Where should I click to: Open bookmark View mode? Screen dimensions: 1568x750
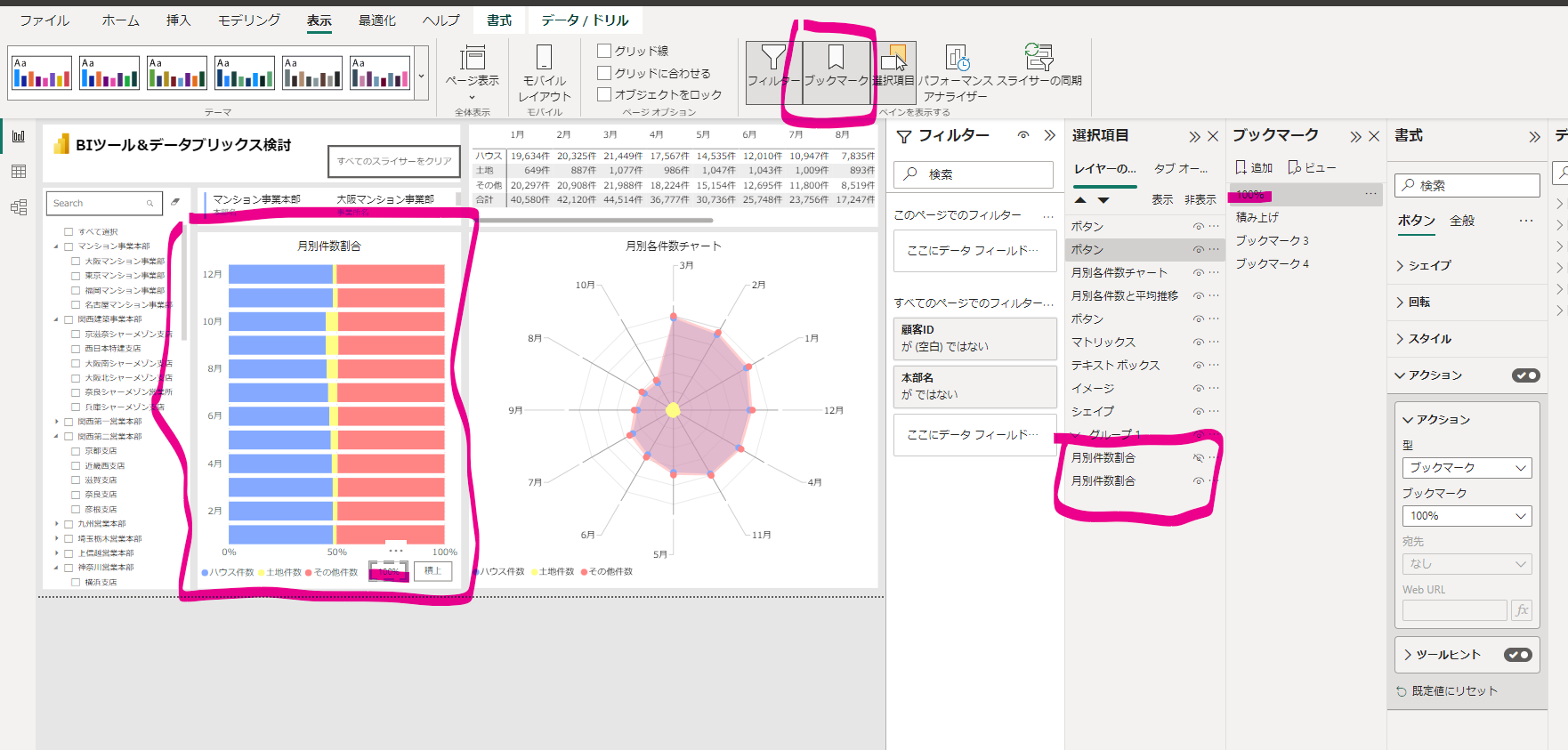pyautogui.click(x=1312, y=167)
